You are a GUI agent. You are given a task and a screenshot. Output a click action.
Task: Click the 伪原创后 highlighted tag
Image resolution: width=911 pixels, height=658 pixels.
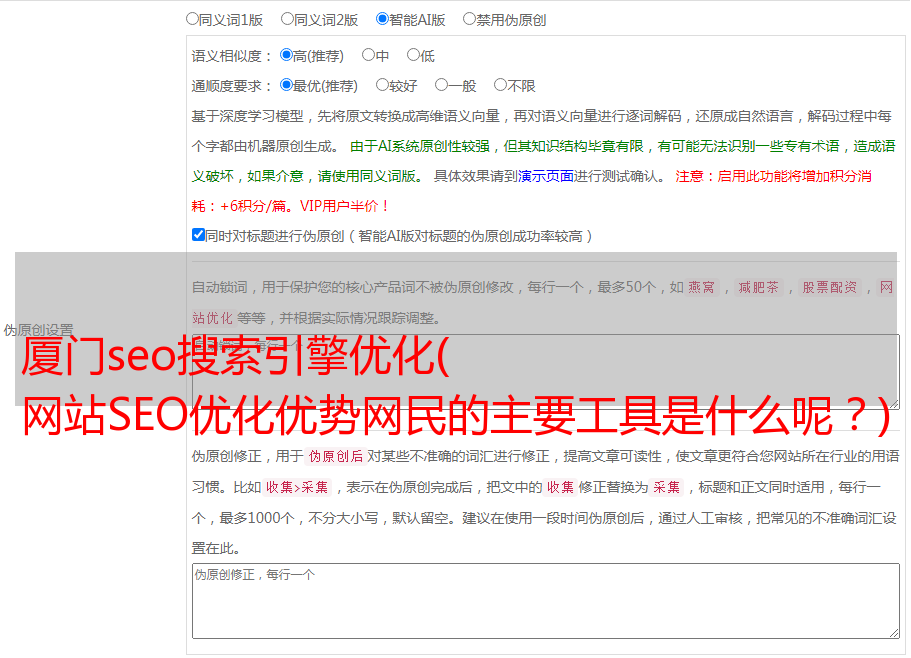[336, 456]
